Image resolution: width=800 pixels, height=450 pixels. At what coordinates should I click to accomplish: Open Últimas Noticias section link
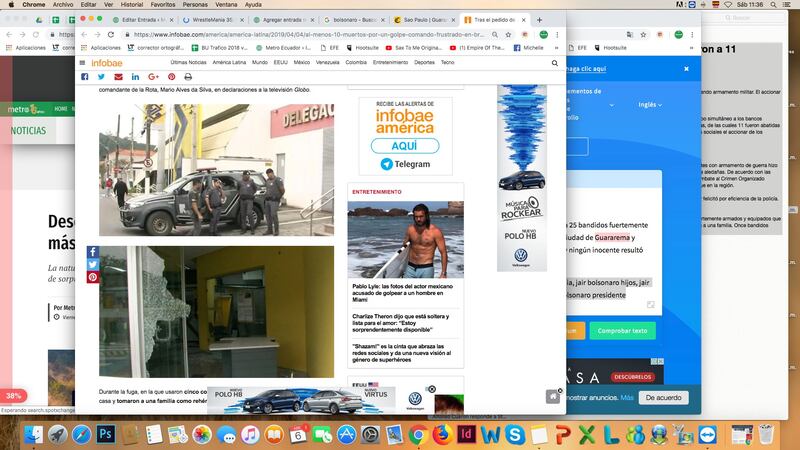tap(188, 62)
